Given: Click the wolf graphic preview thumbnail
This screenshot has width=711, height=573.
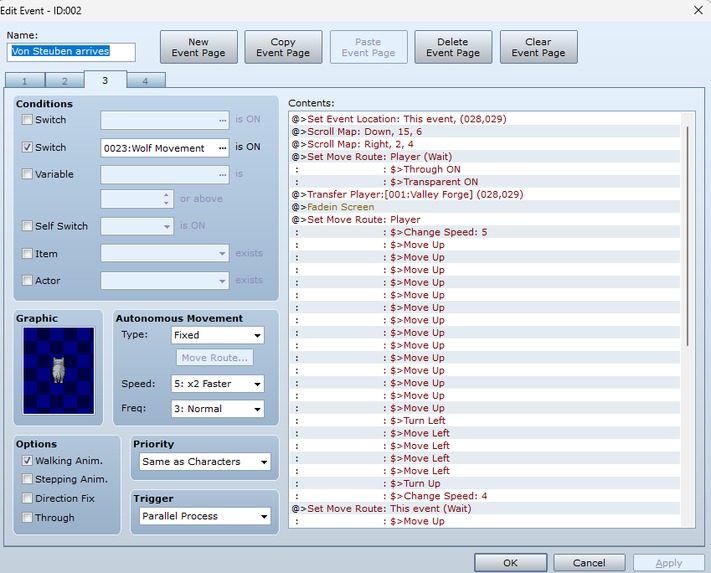Looking at the screenshot, I should pos(58,371).
